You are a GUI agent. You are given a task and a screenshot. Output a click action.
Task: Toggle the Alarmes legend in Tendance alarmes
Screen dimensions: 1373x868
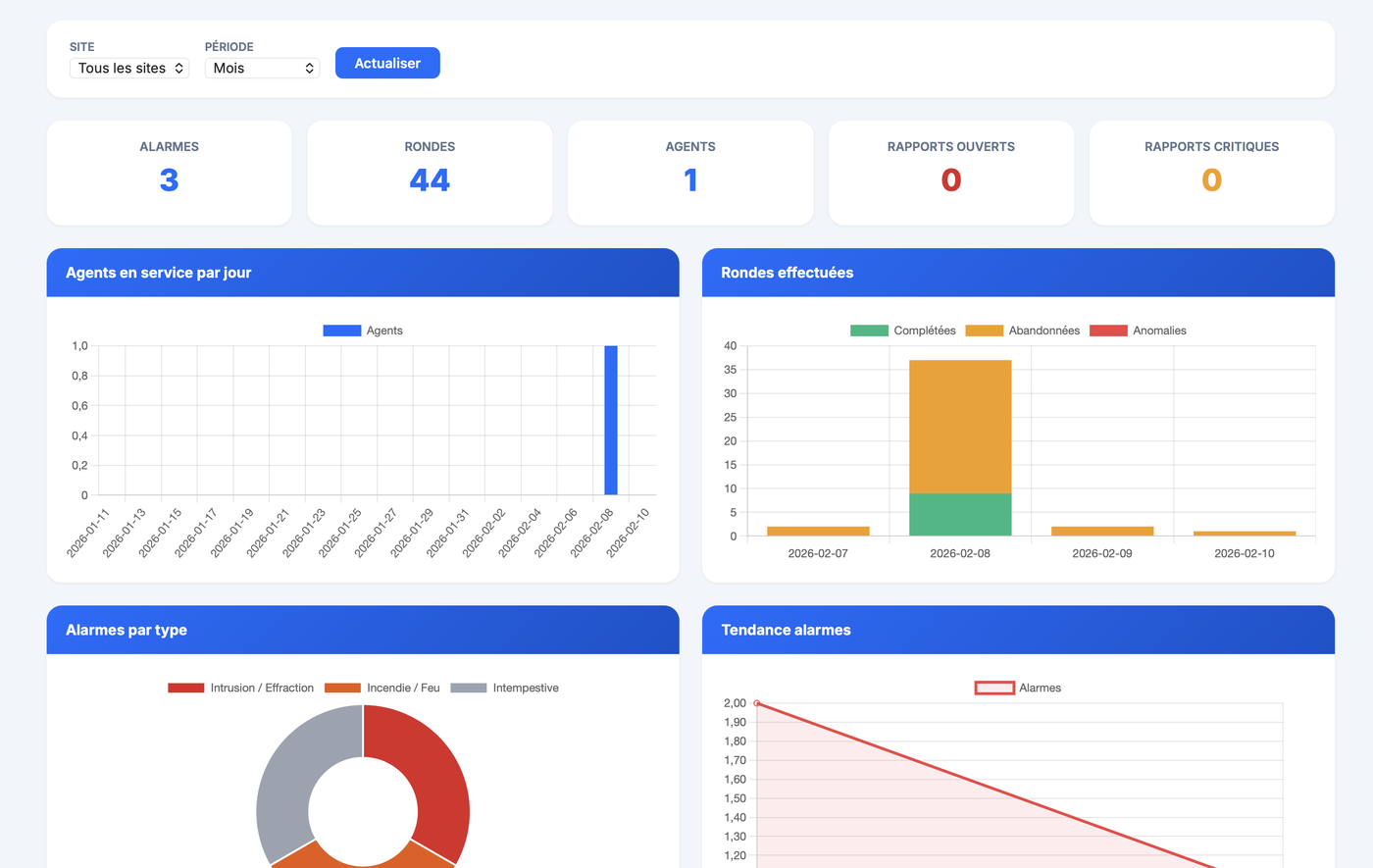click(1018, 688)
